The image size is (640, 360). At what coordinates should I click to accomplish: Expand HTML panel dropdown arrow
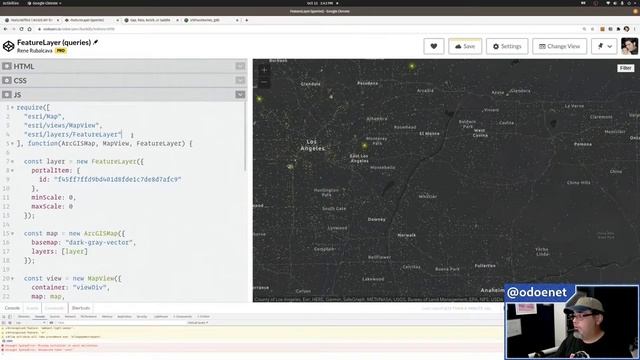pos(240,66)
